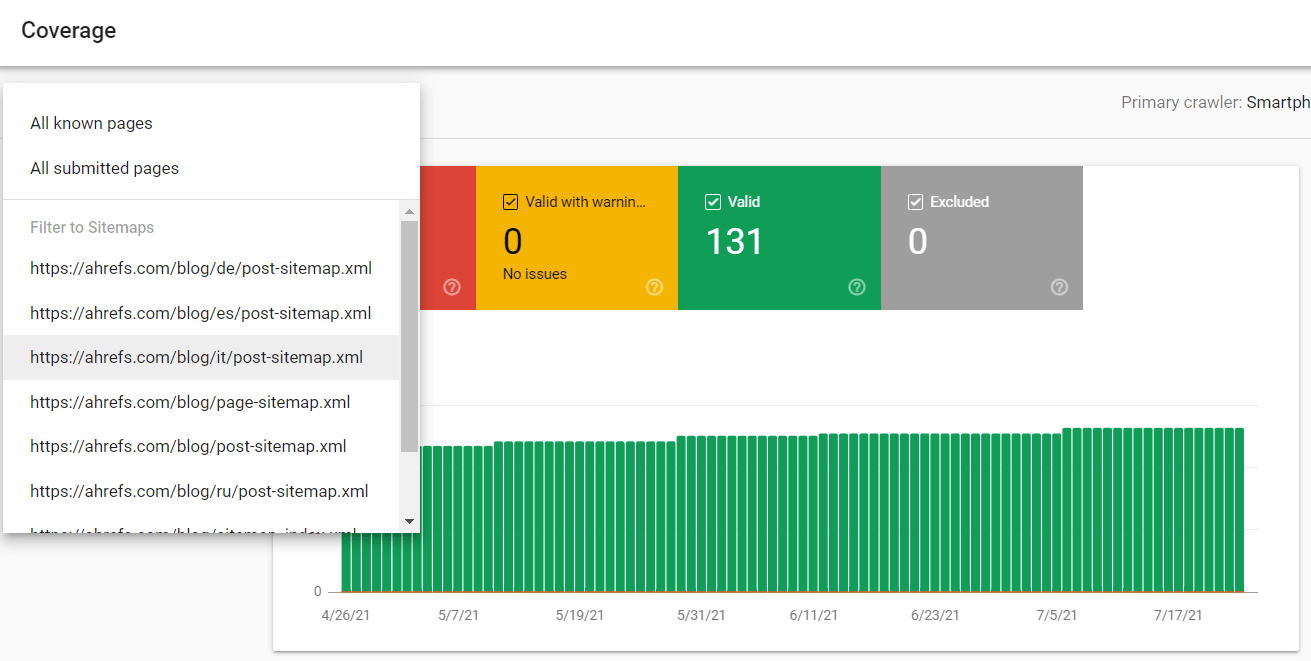Toggle the Valid with warnings checkbox
Screen dimensions: 1311x661
510,202
